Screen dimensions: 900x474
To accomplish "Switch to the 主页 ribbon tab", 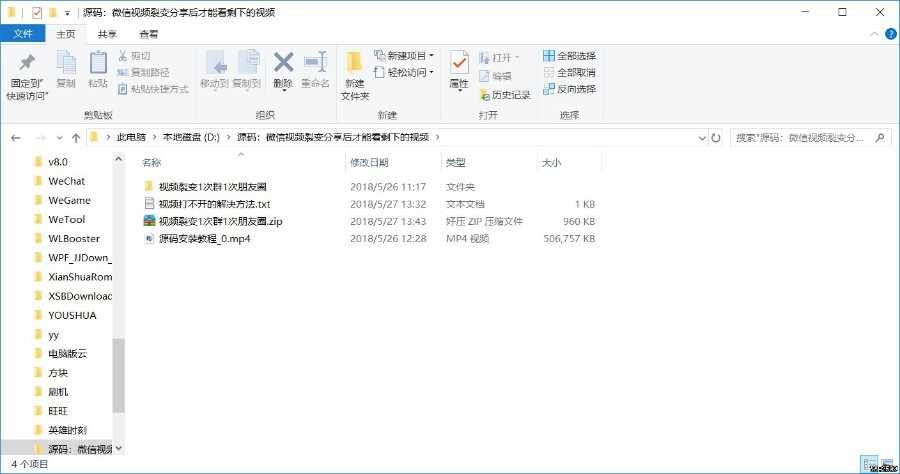I will tap(65, 34).
